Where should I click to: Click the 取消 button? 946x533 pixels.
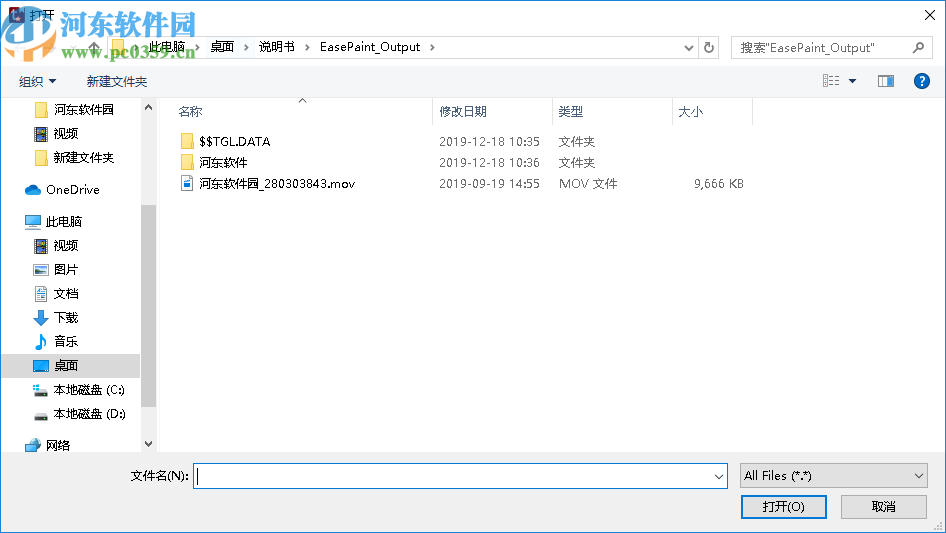(884, 506)
